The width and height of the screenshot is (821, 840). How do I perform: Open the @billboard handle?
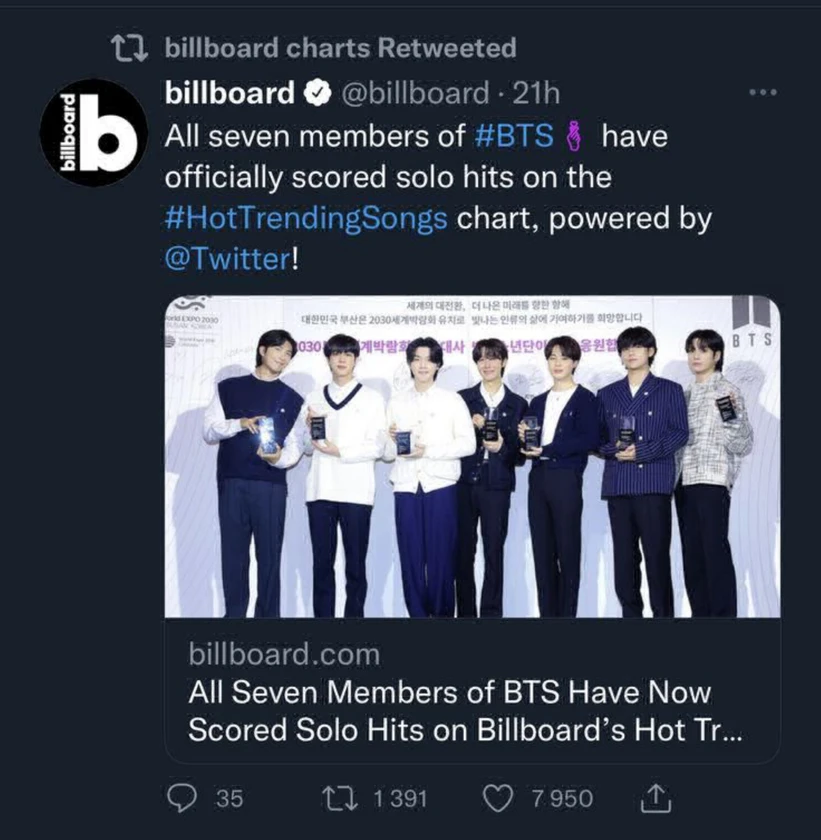tap(416, 94)
